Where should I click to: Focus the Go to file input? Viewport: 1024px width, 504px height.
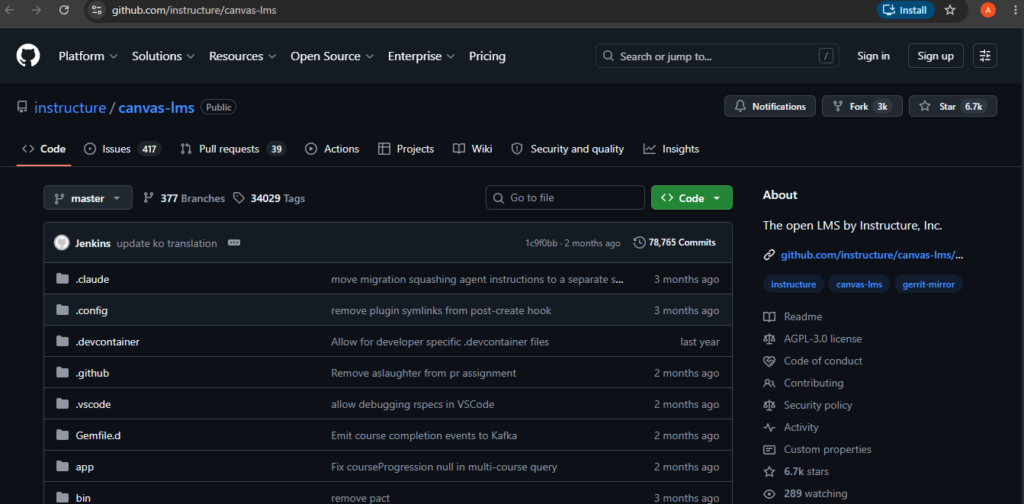coord(565,198)
